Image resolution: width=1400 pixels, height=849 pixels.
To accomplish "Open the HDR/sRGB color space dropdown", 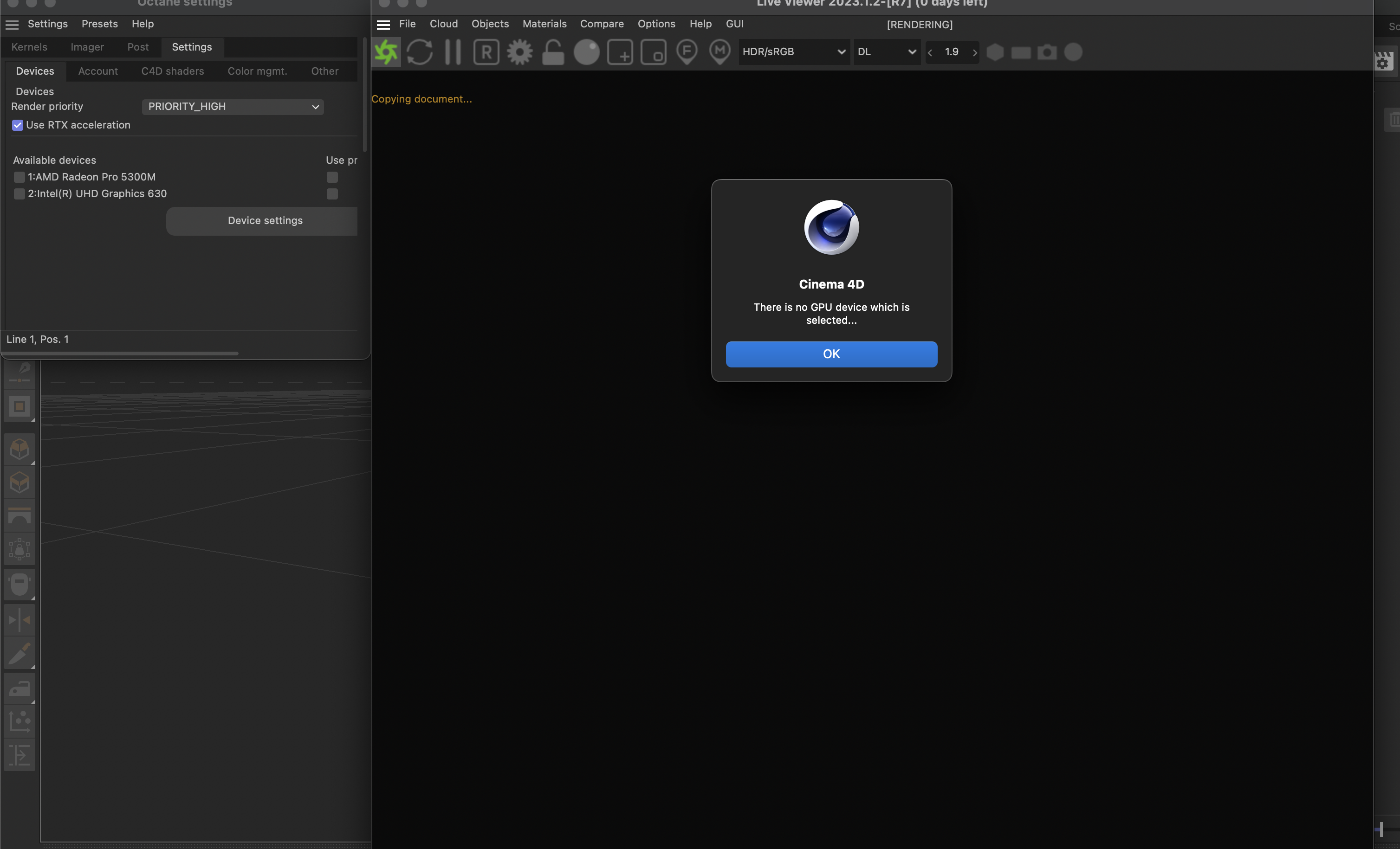I will click(794, 51).
